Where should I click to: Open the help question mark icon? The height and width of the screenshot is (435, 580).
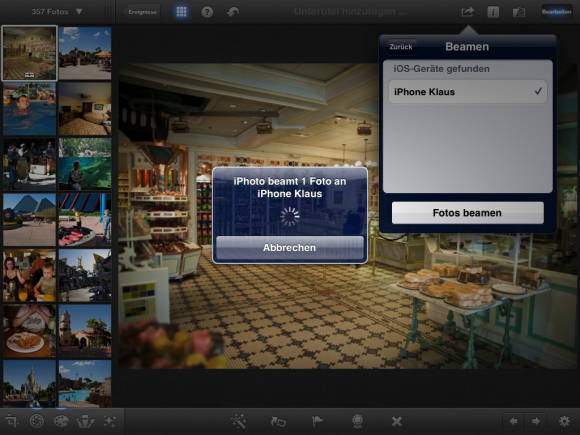(207, 12)
